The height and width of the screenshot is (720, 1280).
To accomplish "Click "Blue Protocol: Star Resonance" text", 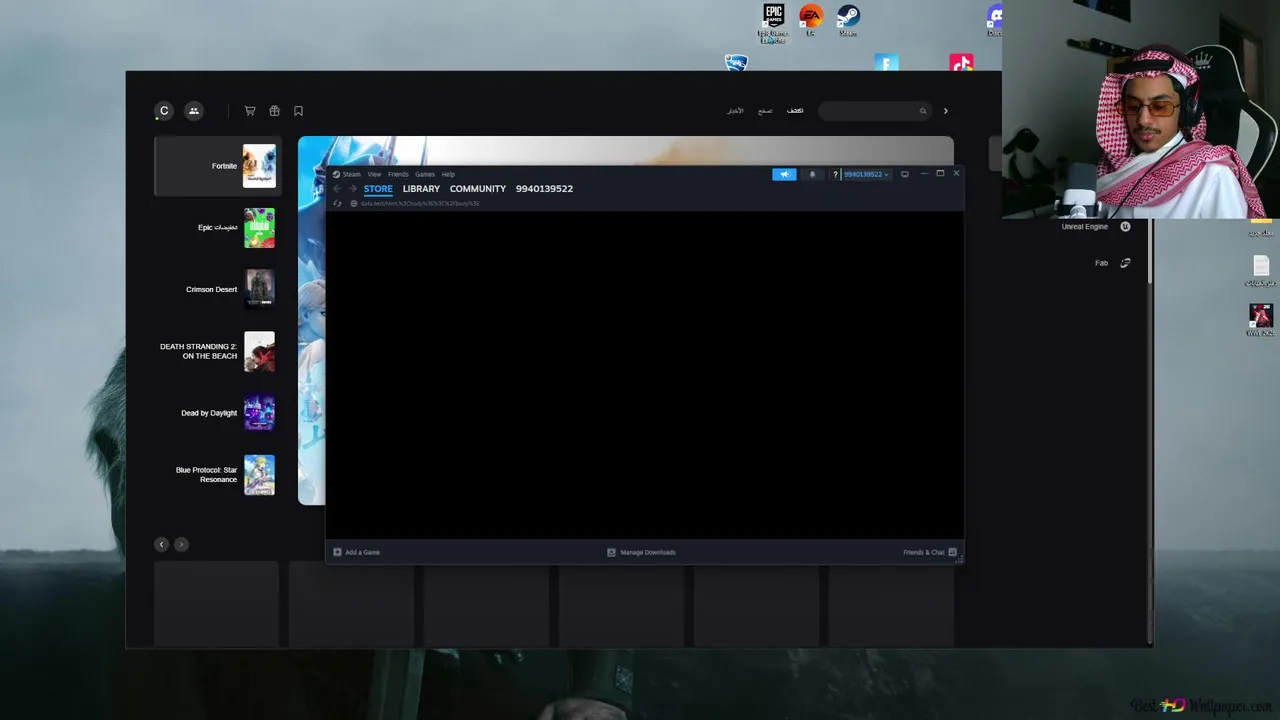I will [x=206, y=475].
